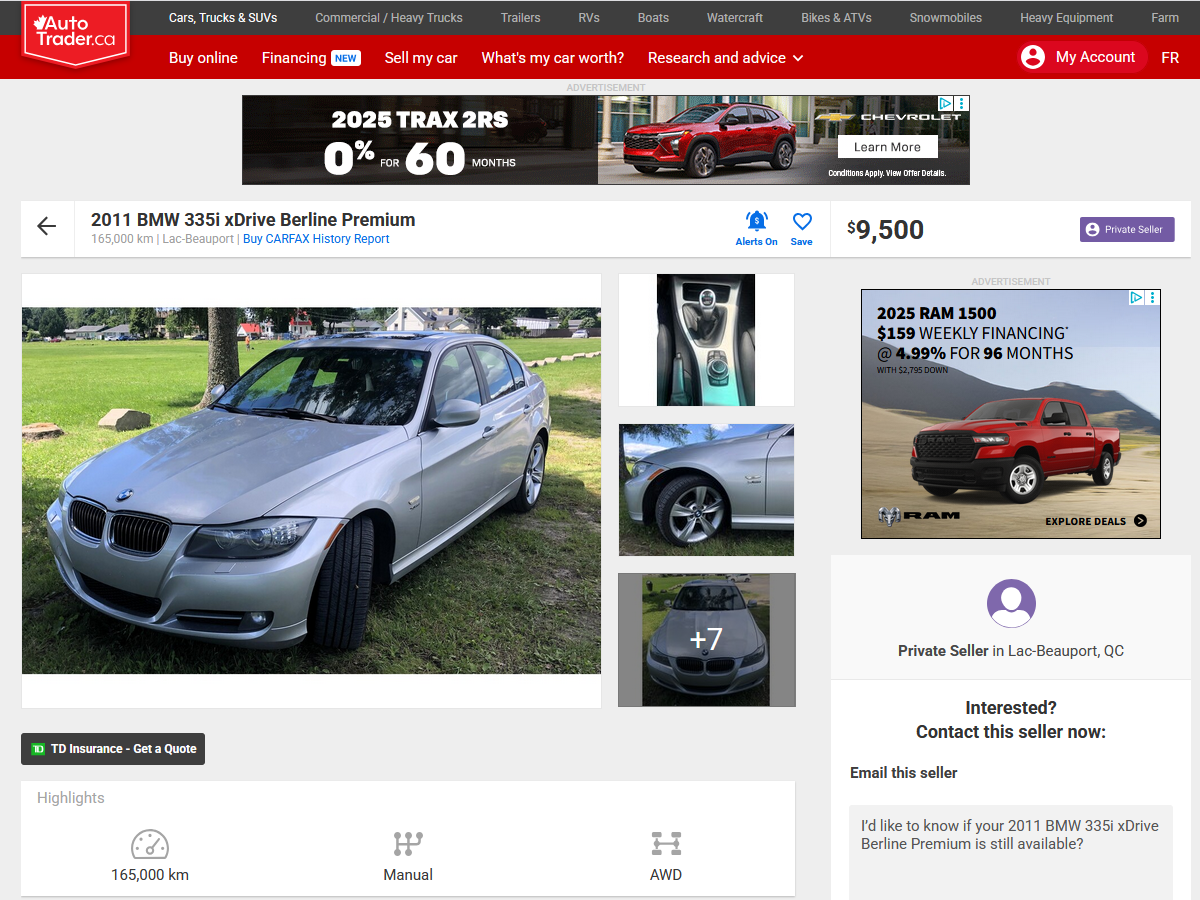Save listing with the heart icon
The width and height of the screenshot is (1200, 900).
pos(802,222)
